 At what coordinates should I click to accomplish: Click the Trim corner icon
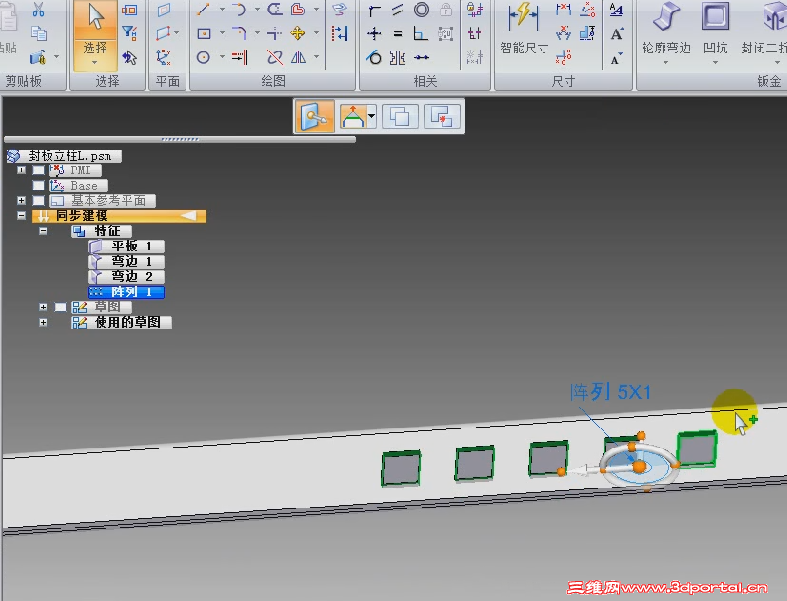tap(275, 33)
